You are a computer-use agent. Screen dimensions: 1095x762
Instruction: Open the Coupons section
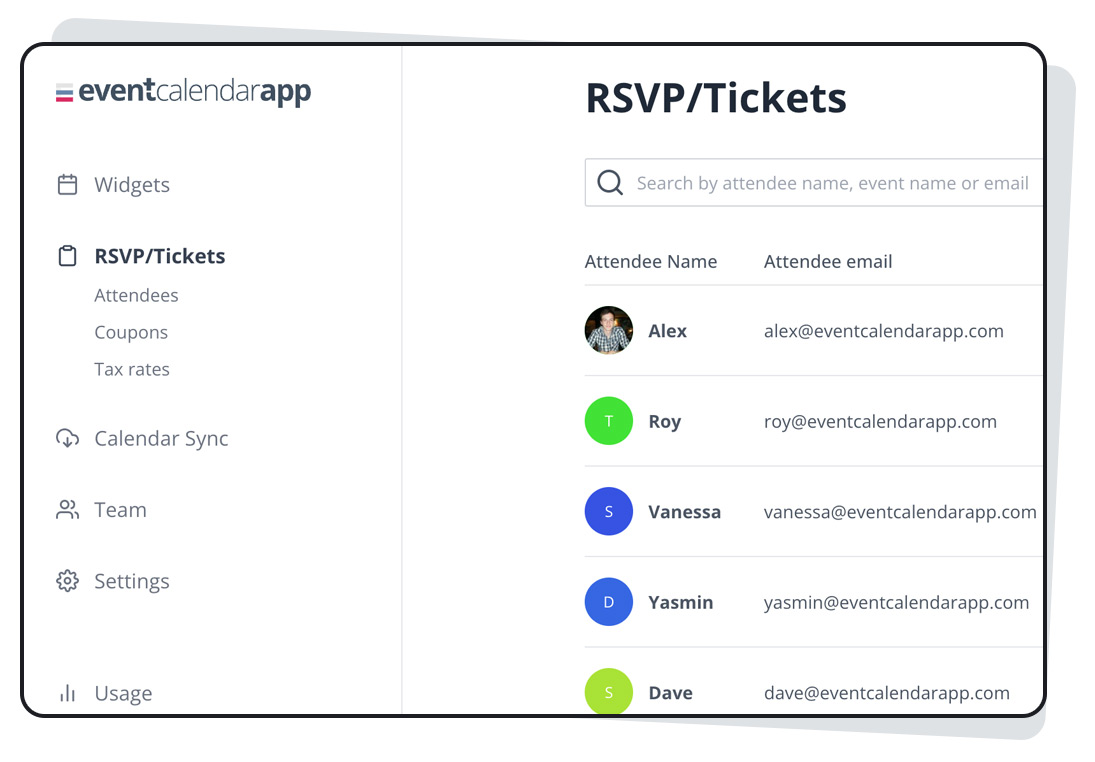tap(131, 332)
